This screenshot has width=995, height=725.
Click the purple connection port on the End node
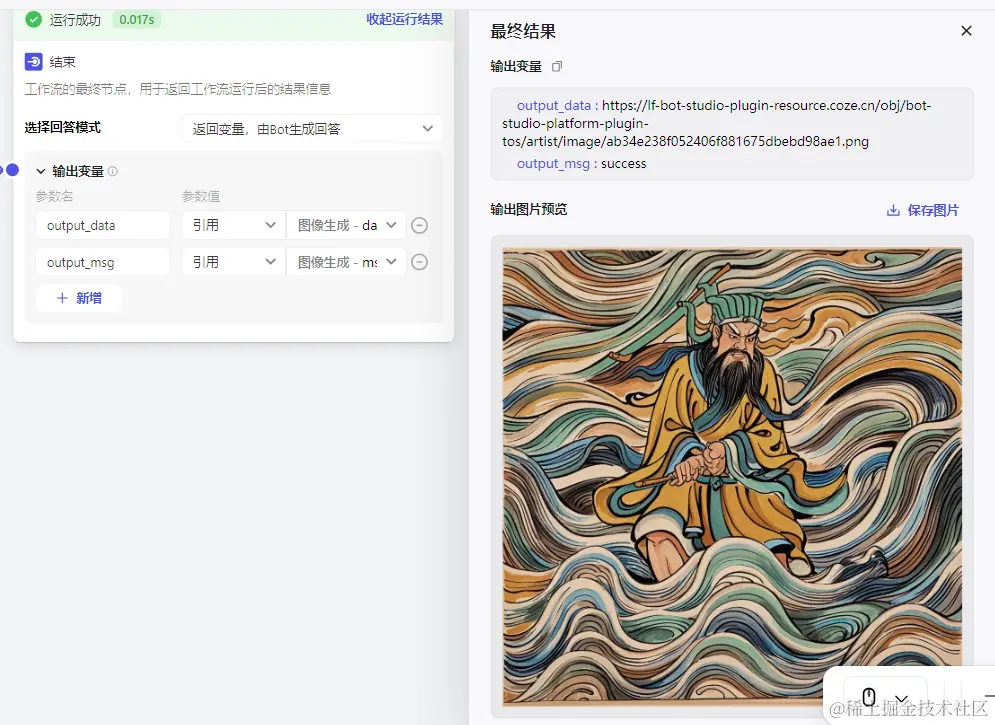pyautogui.click(x=12, y=170)
